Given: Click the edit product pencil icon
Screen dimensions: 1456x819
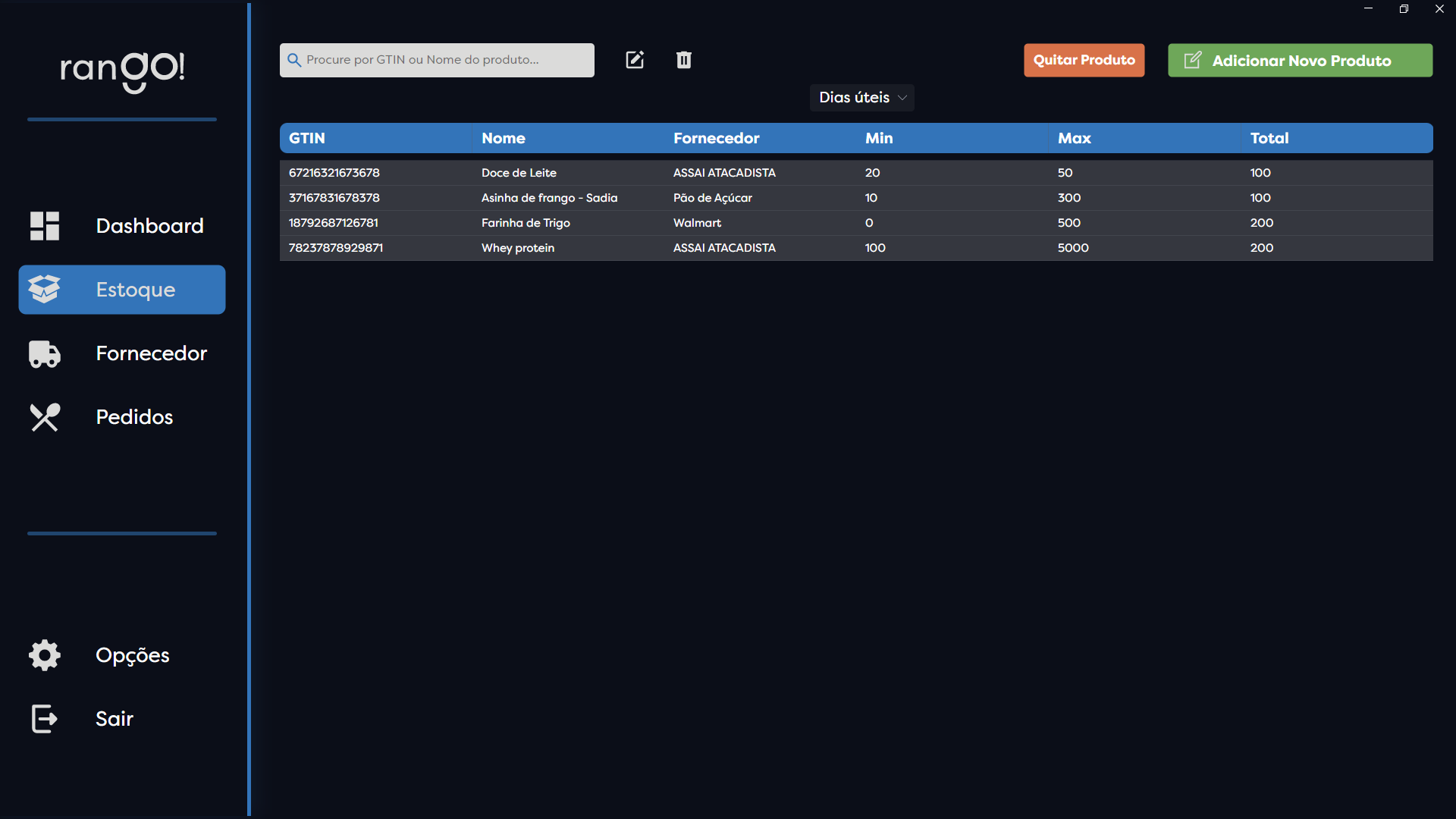Looking at the screenshot, I should pyautogui.click(x=635, y=60).
